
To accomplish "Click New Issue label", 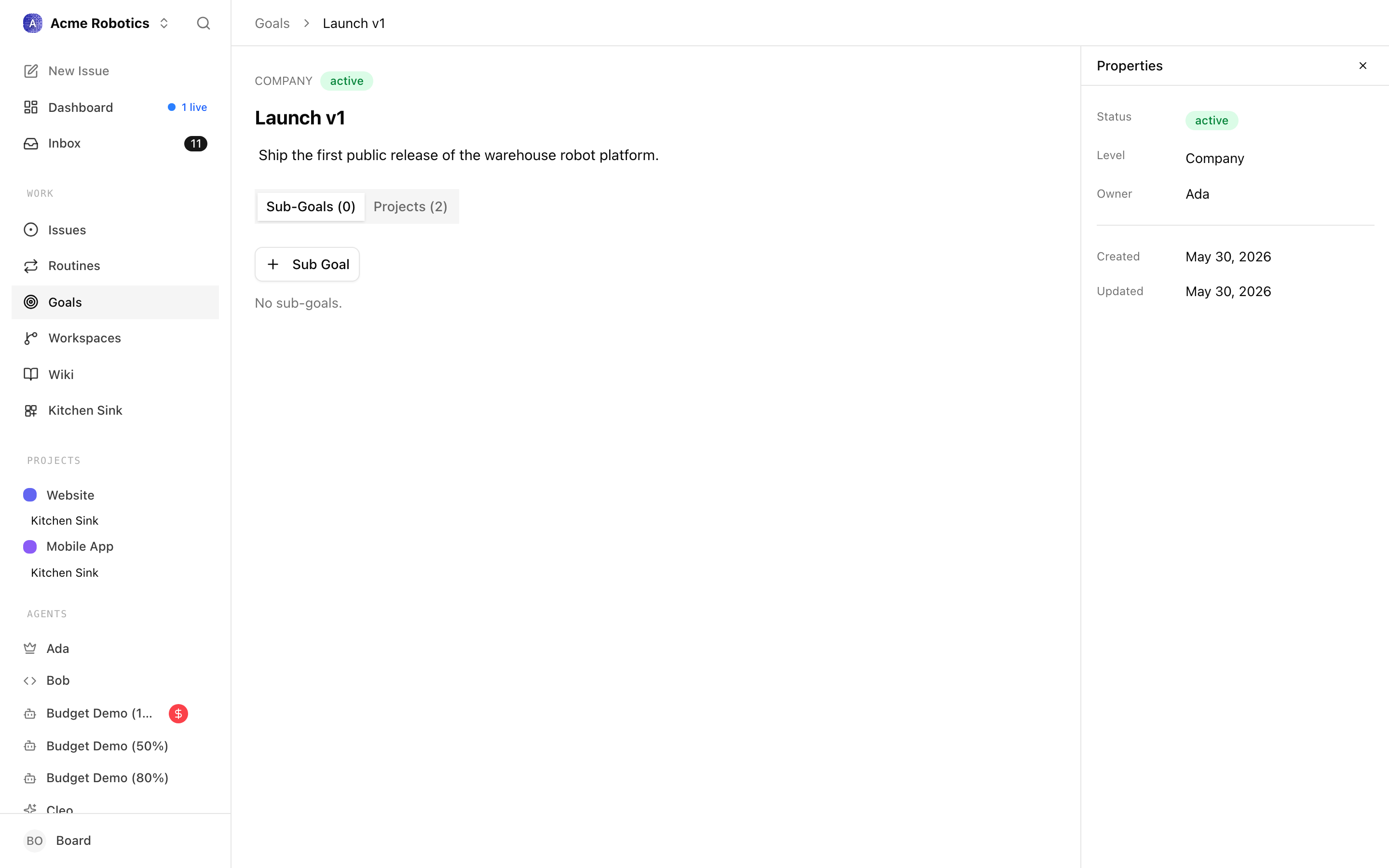I will click(79, 70).
